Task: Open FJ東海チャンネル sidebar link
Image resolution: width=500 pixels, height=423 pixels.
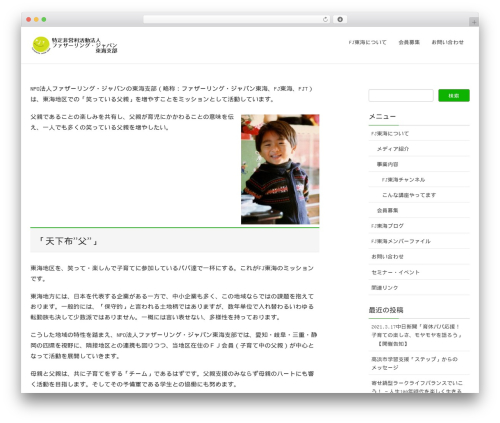Action: pyautogui.click(x=403, y=180)
